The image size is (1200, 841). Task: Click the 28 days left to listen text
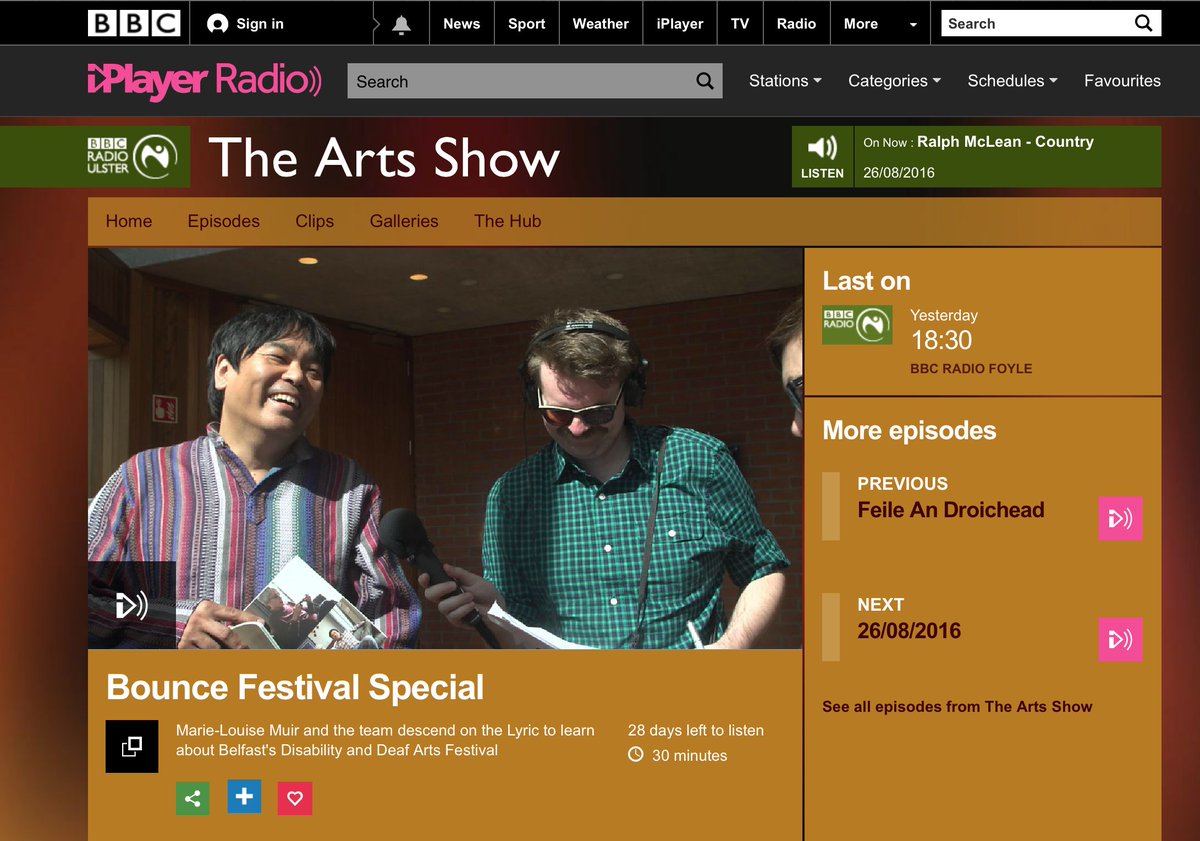coord(696,730)
